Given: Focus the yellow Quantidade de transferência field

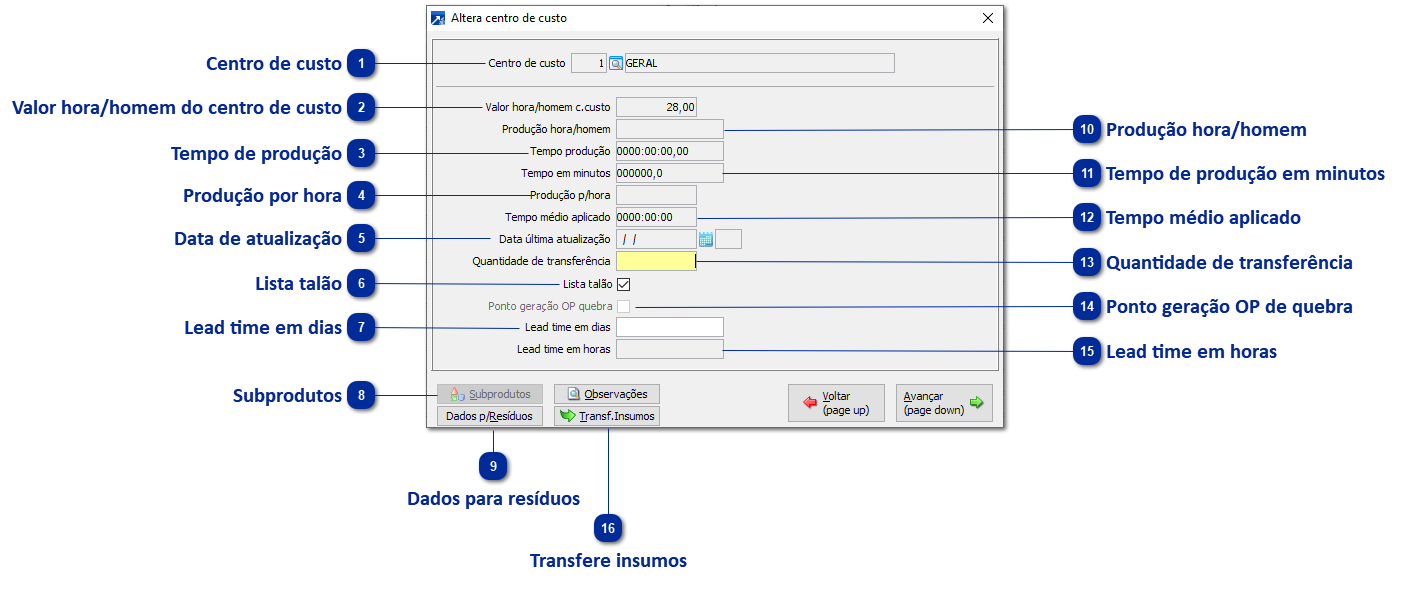Looking at the screenshot, I should point(656,261).
